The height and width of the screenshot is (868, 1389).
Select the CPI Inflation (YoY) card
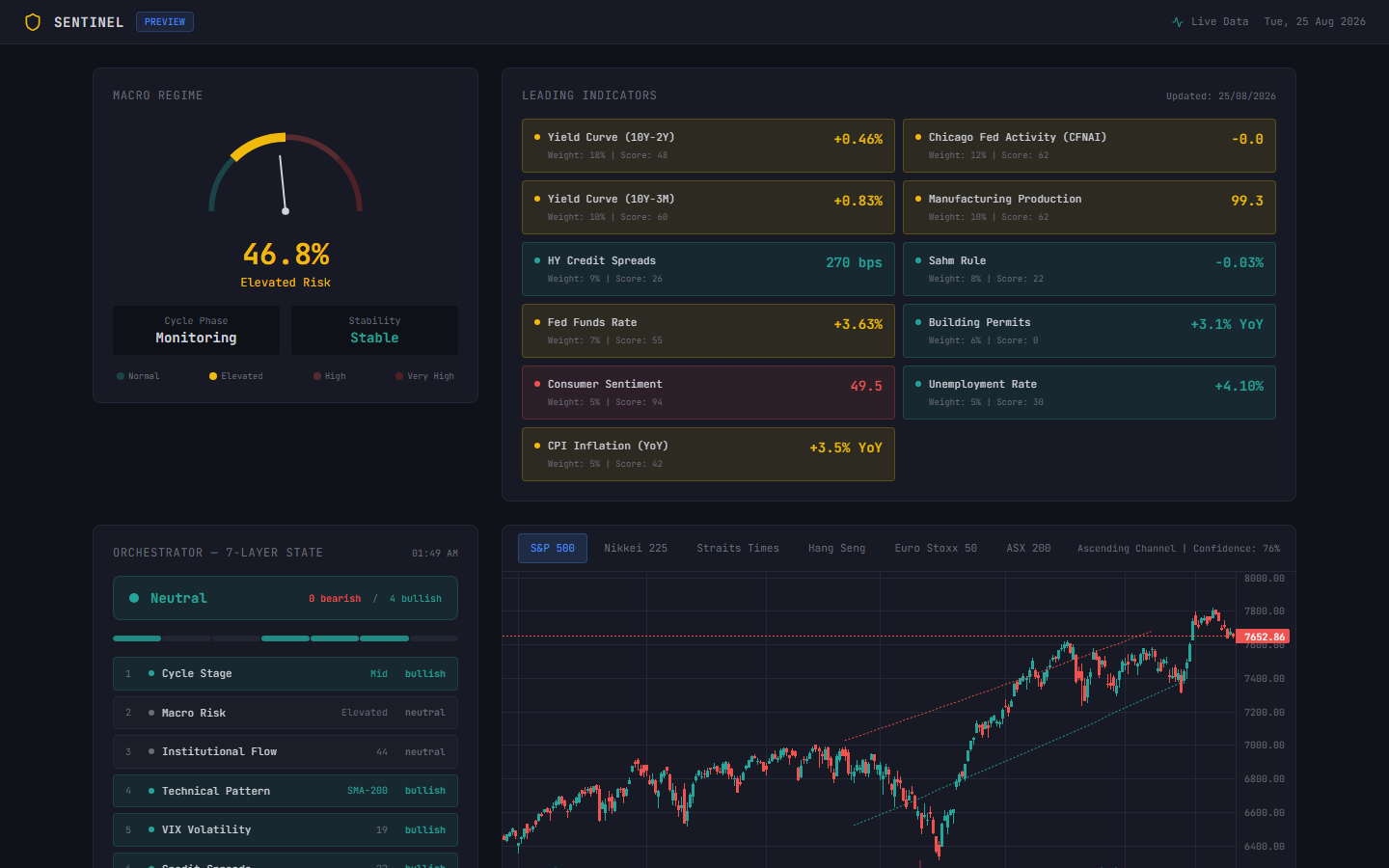708,454
